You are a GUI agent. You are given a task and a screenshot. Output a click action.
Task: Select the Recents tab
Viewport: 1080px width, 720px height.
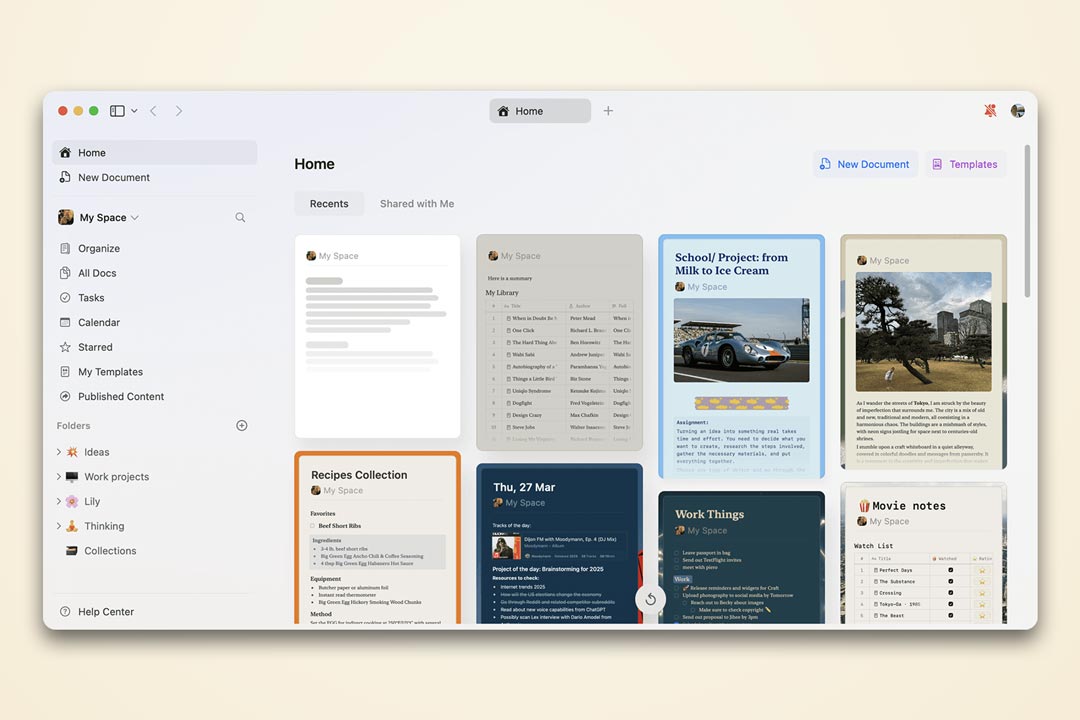point(329,203)
